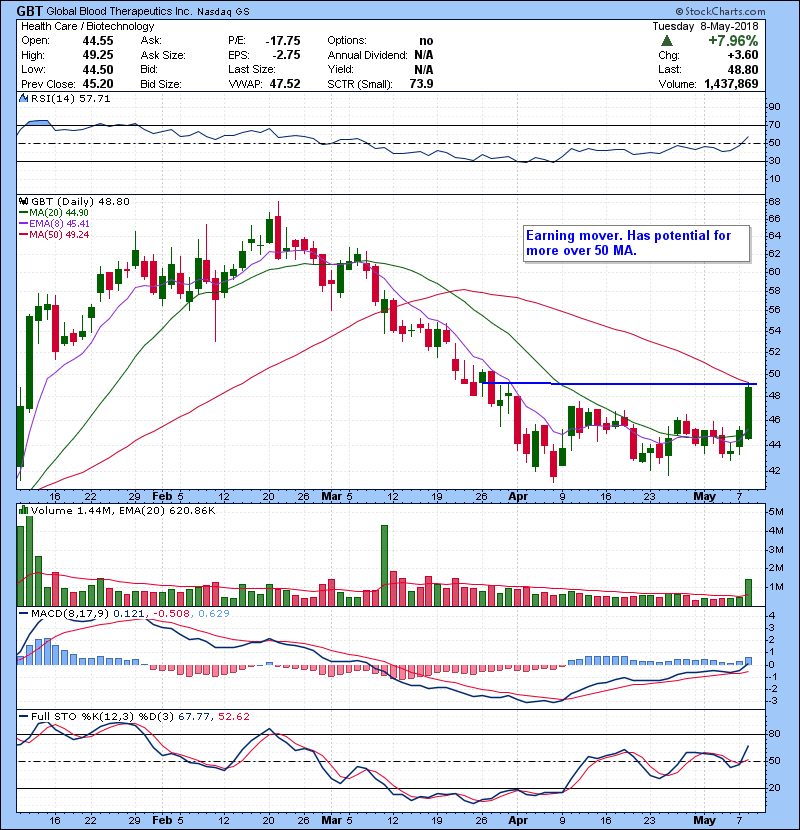The width and height of the screenshot is (800, 830).
Task: Click the date Tuesday 8-May-2018
Action: tap(705, 26)
